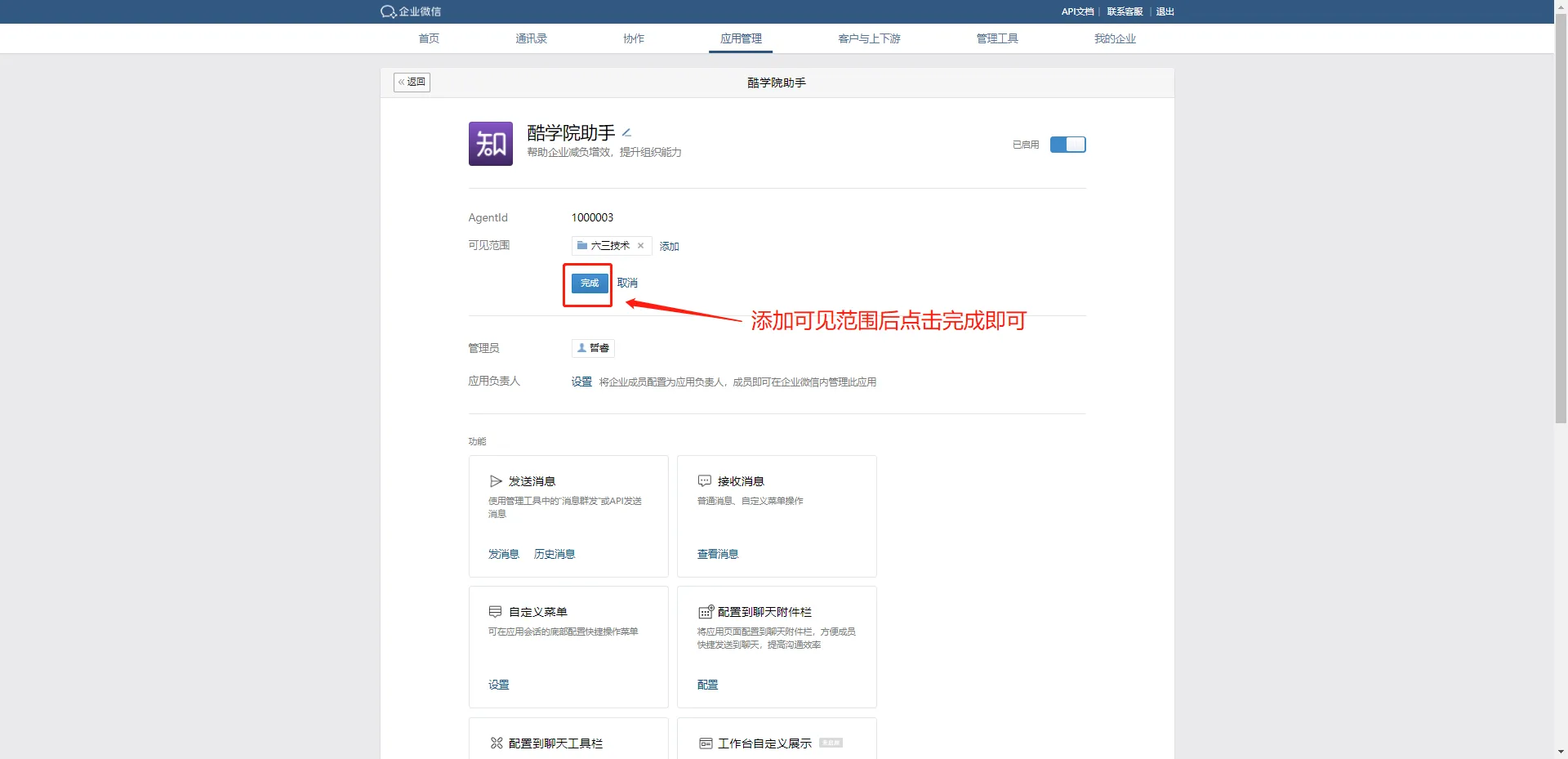The height and width of the screenshot is (759, 1568).
Task: Click the 配置到聊天工具栏 icon
Action: coord(497,743)
